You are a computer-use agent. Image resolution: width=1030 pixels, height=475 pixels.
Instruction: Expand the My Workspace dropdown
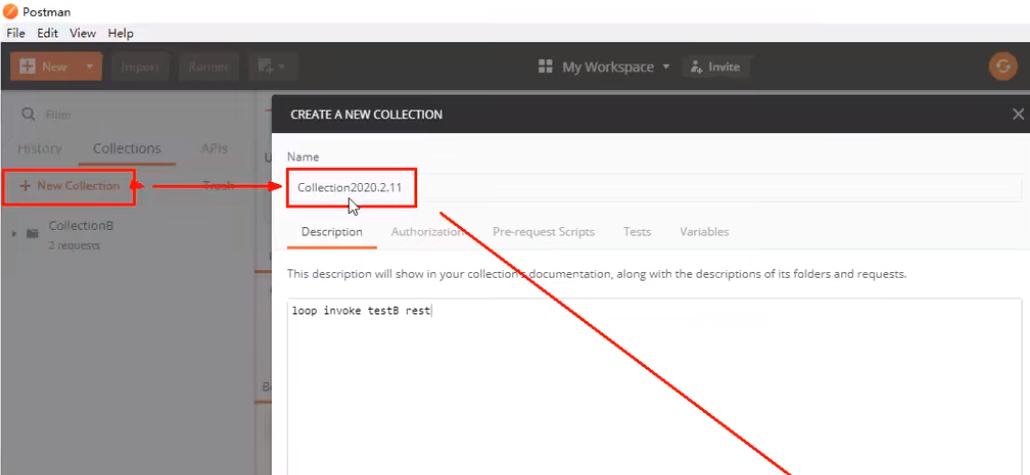click(x=666, y=67)
